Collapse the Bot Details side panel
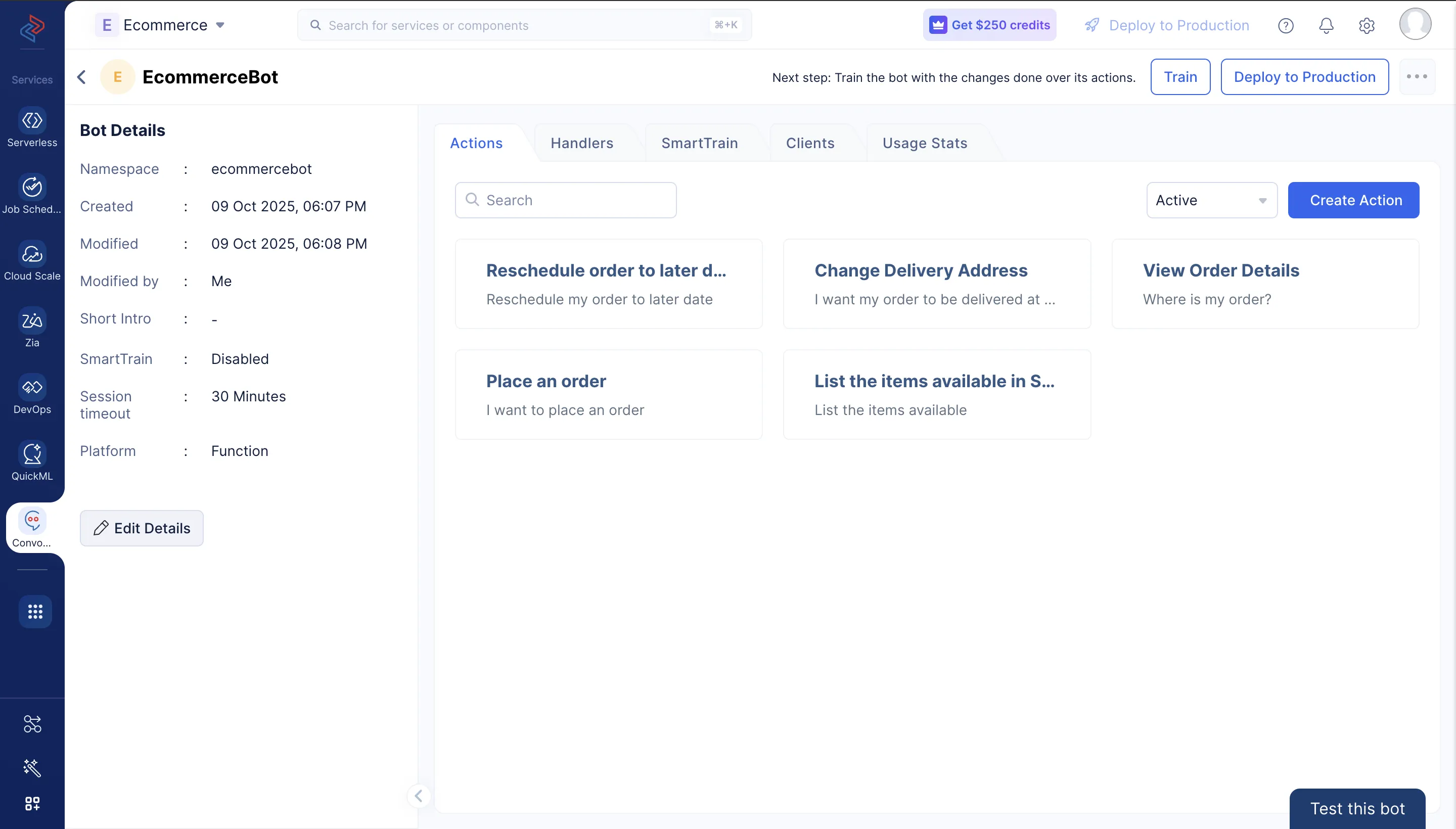The width and height of the screenshot is (1456, 829). (x=419, y=796)
